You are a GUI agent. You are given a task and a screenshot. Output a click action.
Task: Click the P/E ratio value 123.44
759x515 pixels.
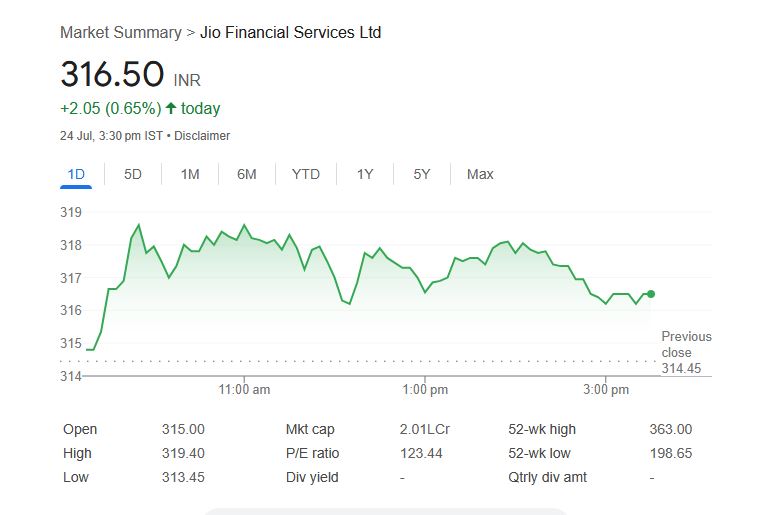420,453
